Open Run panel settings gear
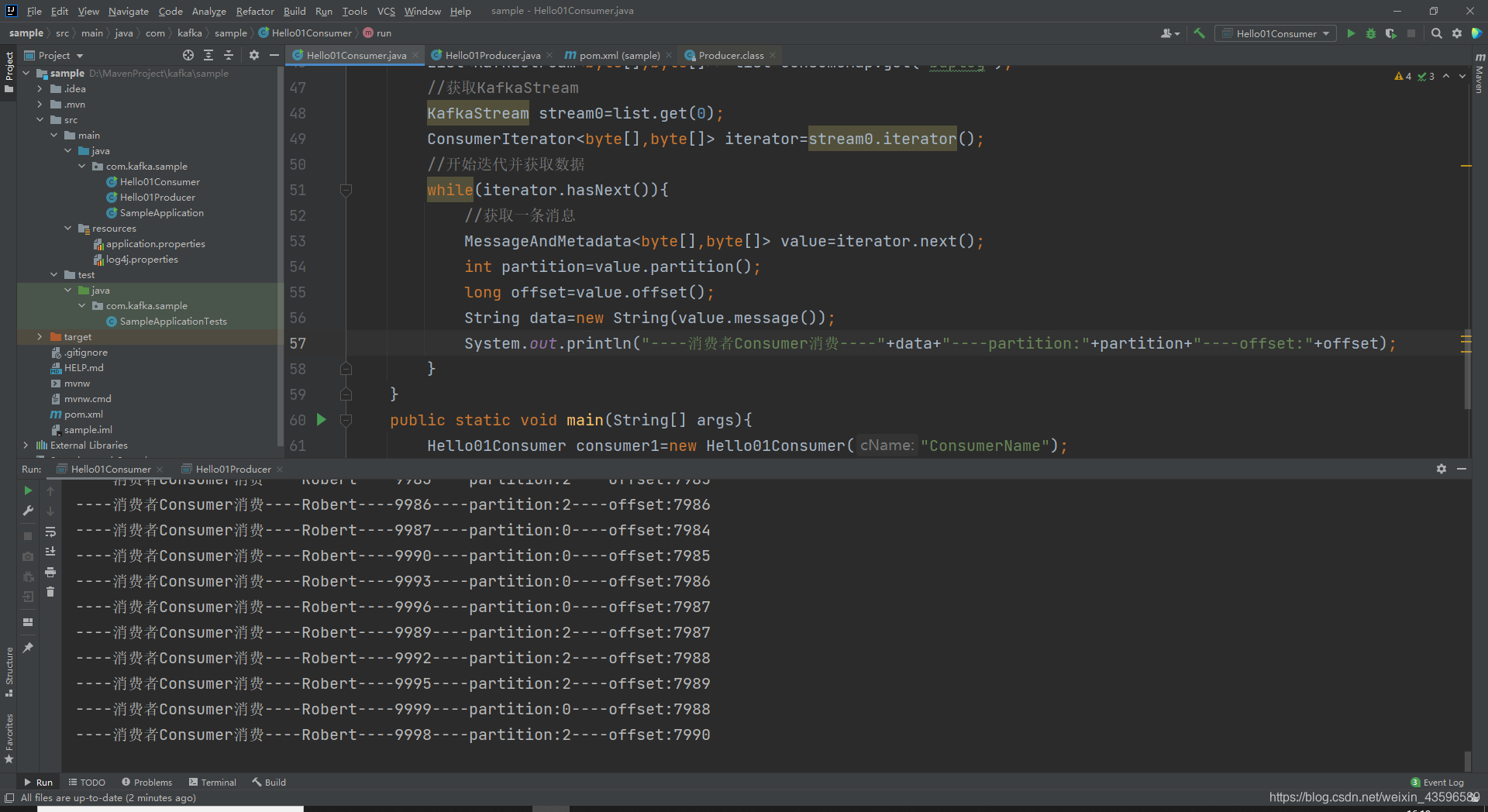Viewport: 1488px width, 812px height. coord(1441,469)
